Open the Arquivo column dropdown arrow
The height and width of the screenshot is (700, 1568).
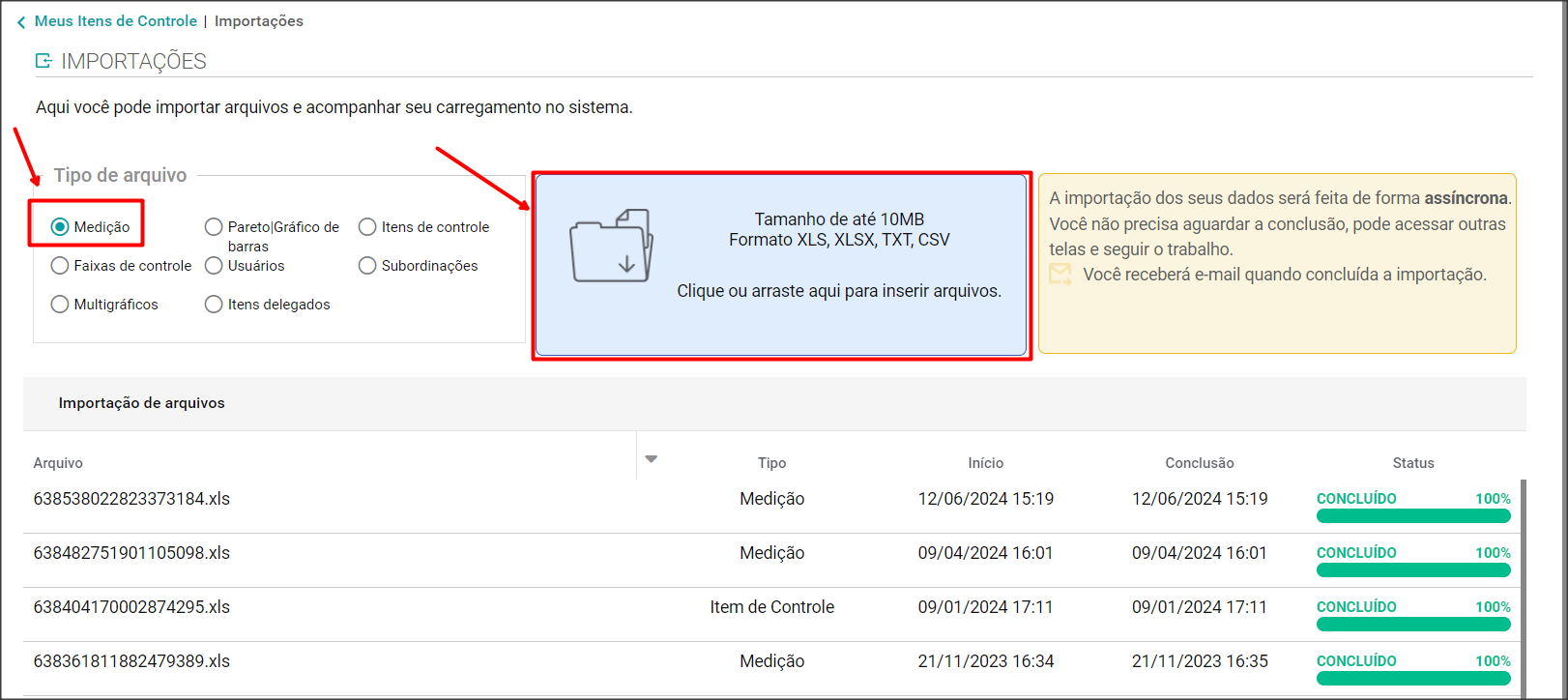[x=651, y=459]
